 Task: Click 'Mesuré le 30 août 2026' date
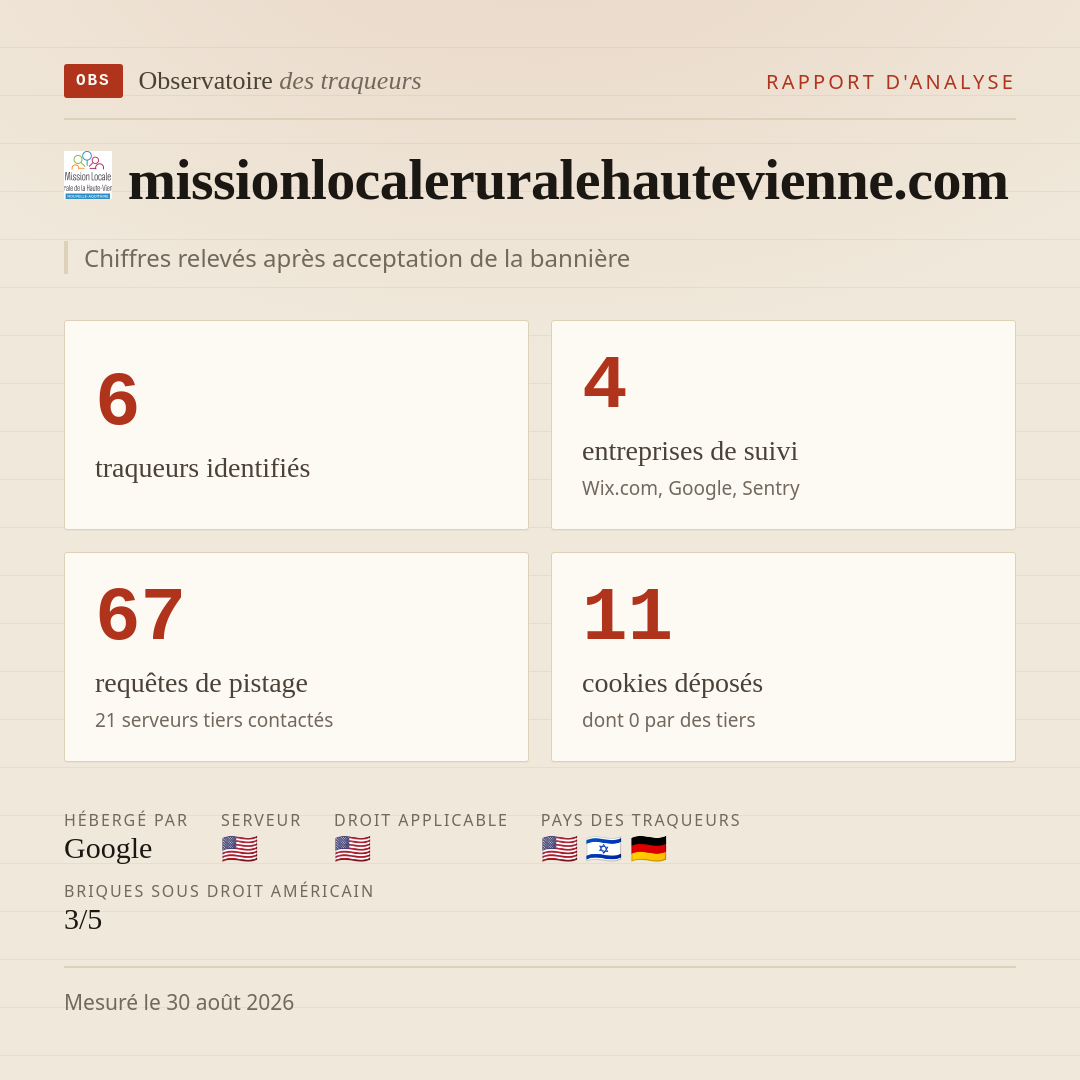[179, 1002]
